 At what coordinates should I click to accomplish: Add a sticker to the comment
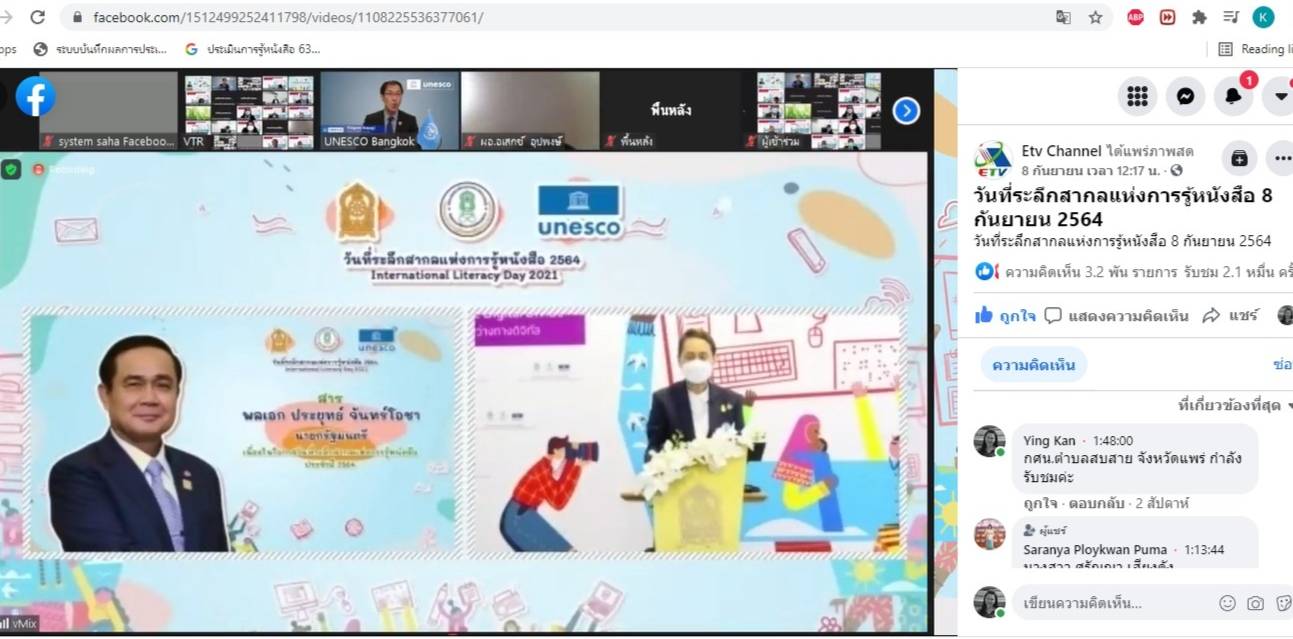coord(1283,603)
